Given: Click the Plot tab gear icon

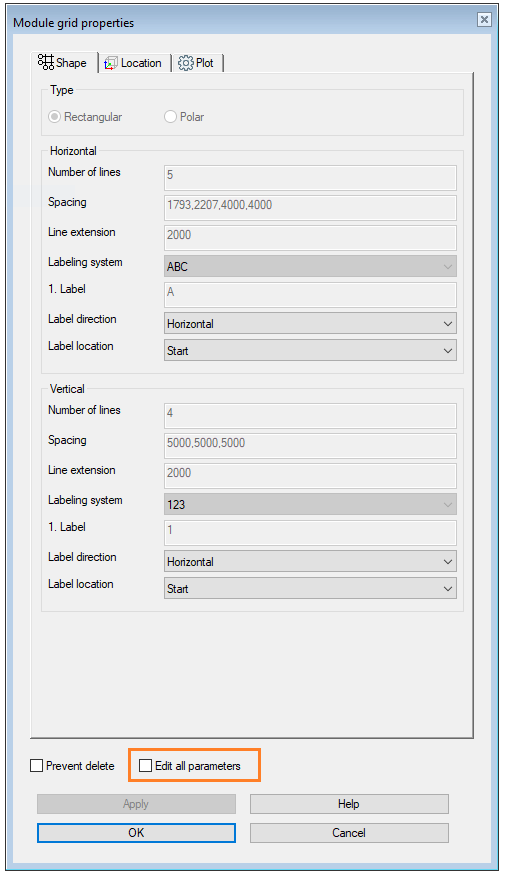Looking at the screenshot, I should point(186,63).
